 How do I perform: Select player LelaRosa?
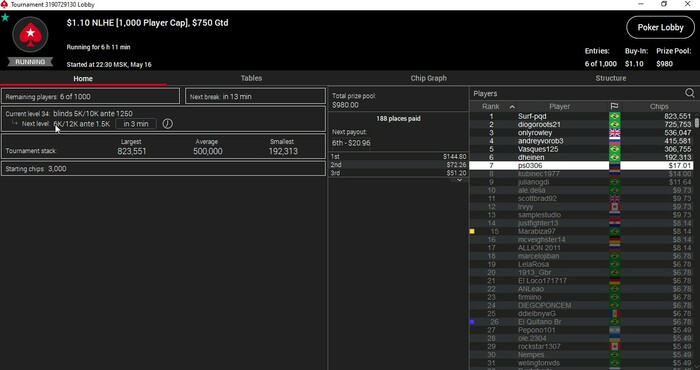(x=581, y=264)
